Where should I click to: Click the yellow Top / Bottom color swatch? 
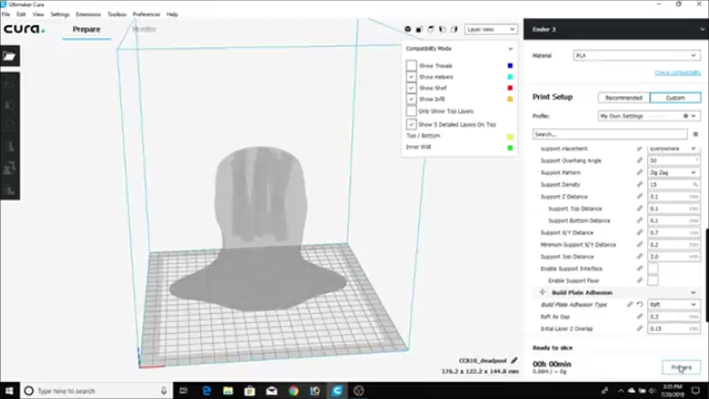pyautogui.click(x=510, y=136)
